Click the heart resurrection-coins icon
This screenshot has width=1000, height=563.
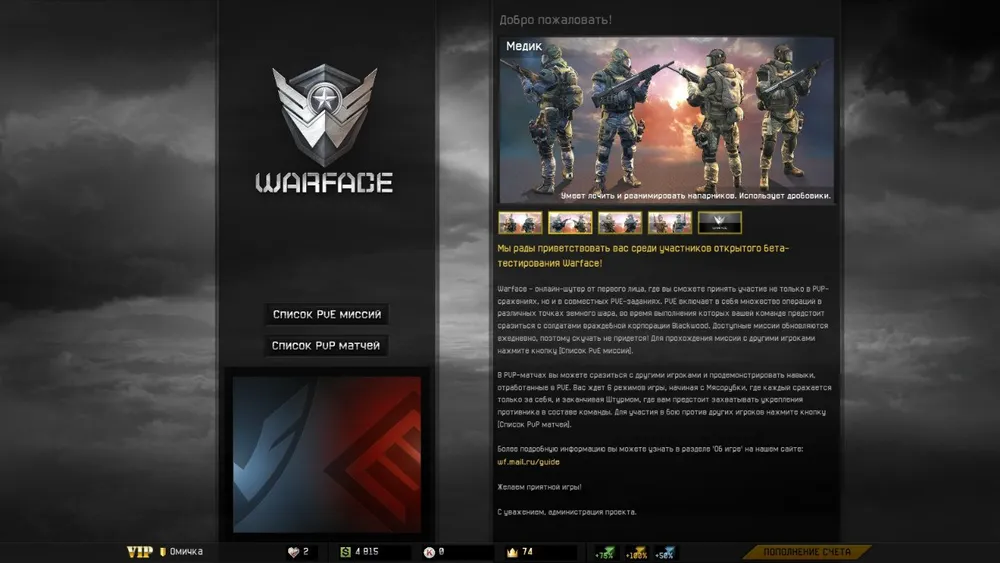pos(293,552)
